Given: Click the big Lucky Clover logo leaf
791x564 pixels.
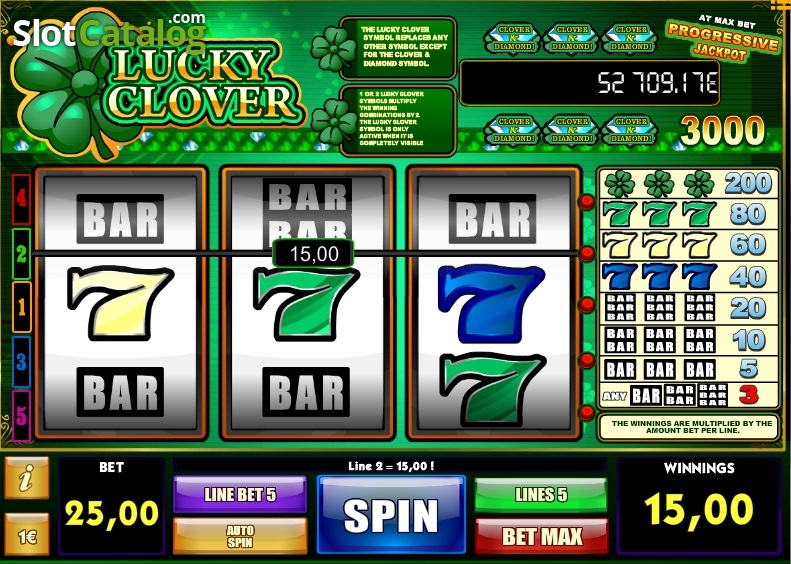Looking at the screenshot, I should (x=76, y=88).
